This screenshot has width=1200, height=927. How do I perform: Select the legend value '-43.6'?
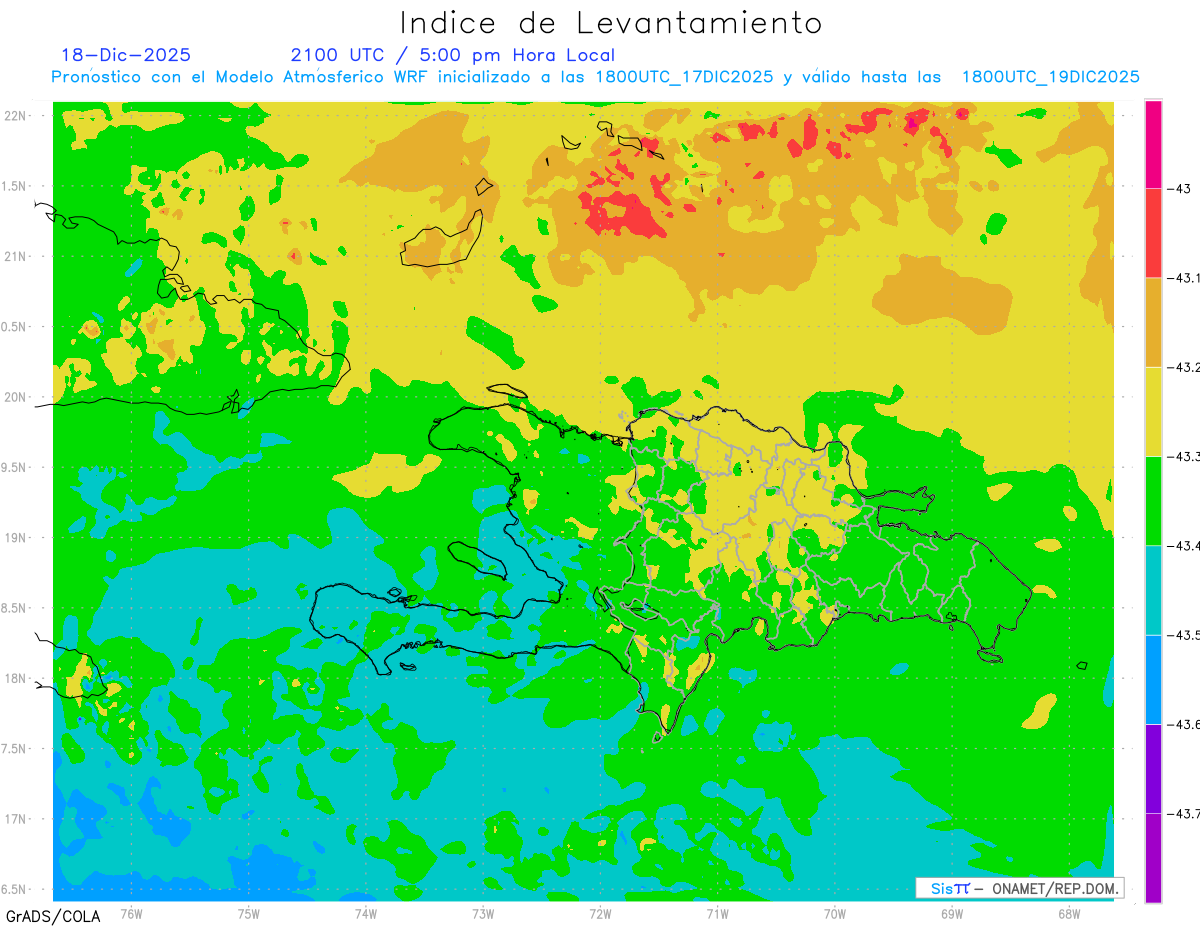pyautogui.click(x=1184, y=723)
